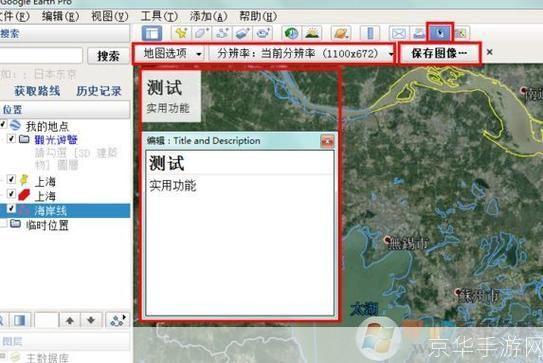This screenshot has width=543, height=363.
Task: Click the folder icon beside 临时位置
Action: [x=15, y=223]
